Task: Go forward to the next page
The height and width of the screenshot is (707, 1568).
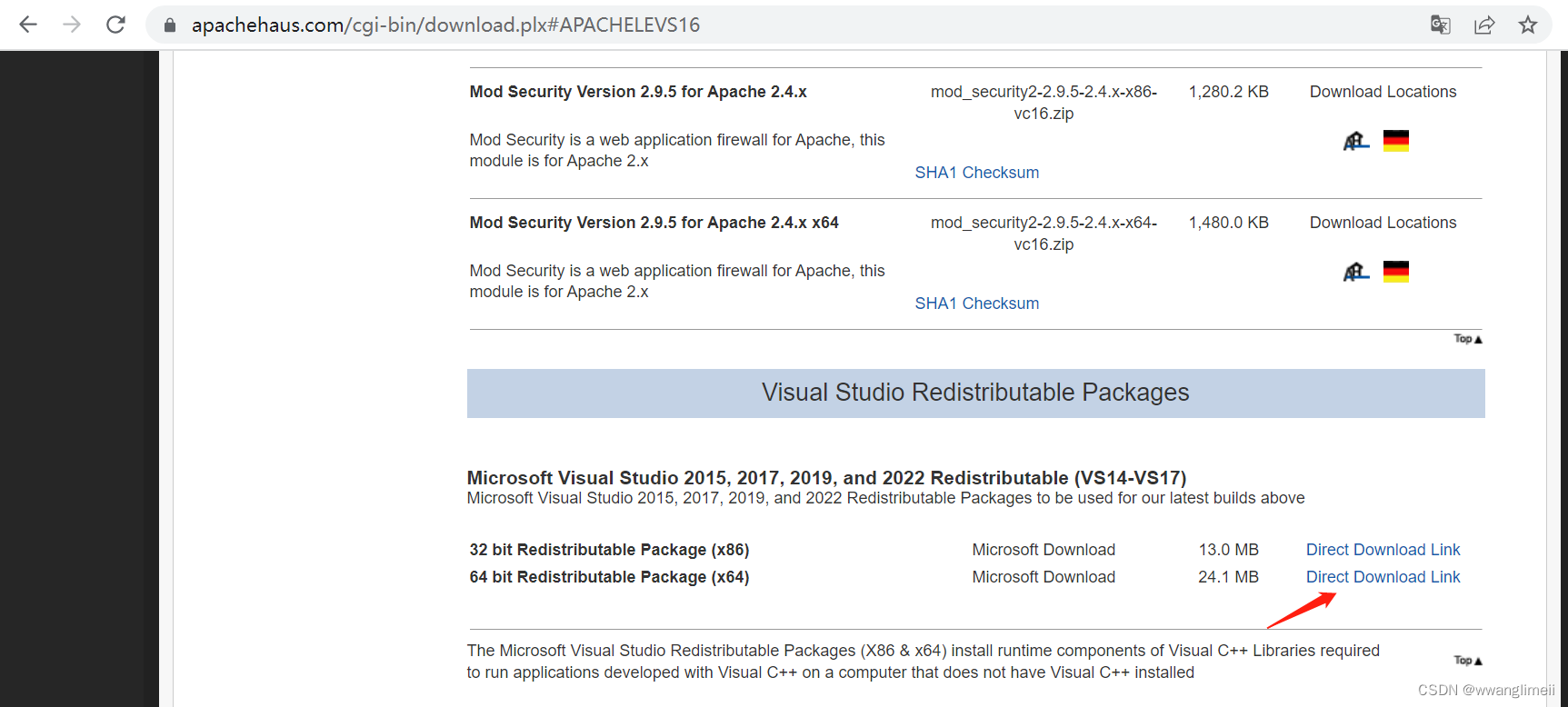Action: pos(72,25)
